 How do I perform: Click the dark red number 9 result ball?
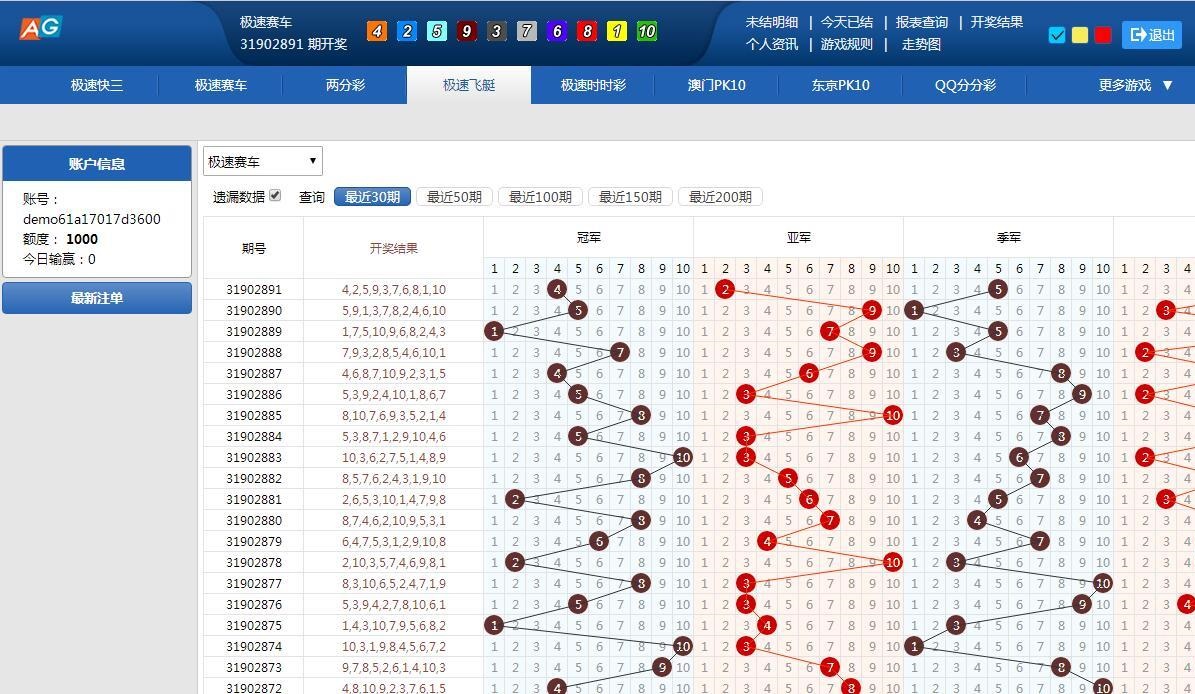pos(466,32)
